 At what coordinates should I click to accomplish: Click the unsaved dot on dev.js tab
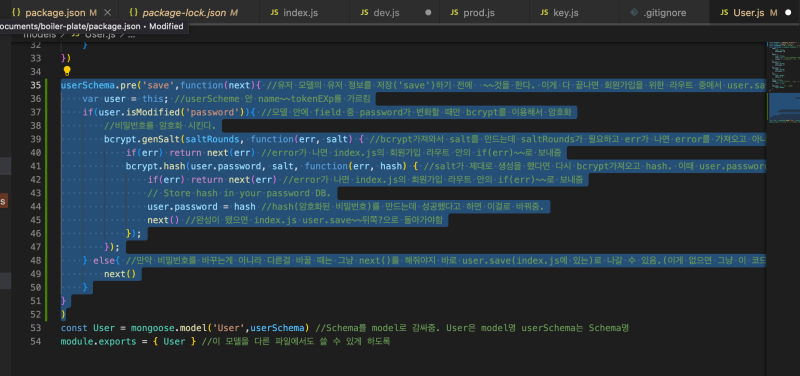tap(428, 12)
